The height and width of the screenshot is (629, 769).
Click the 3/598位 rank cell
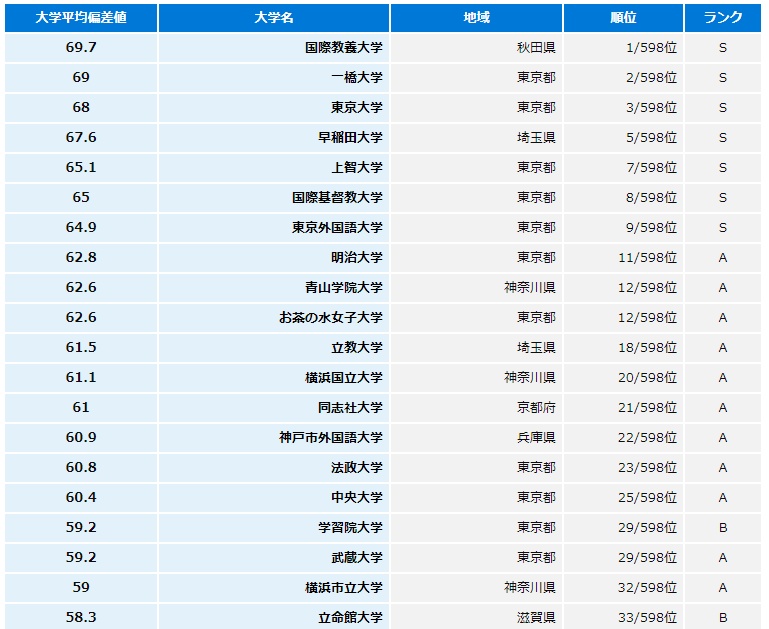623,107
